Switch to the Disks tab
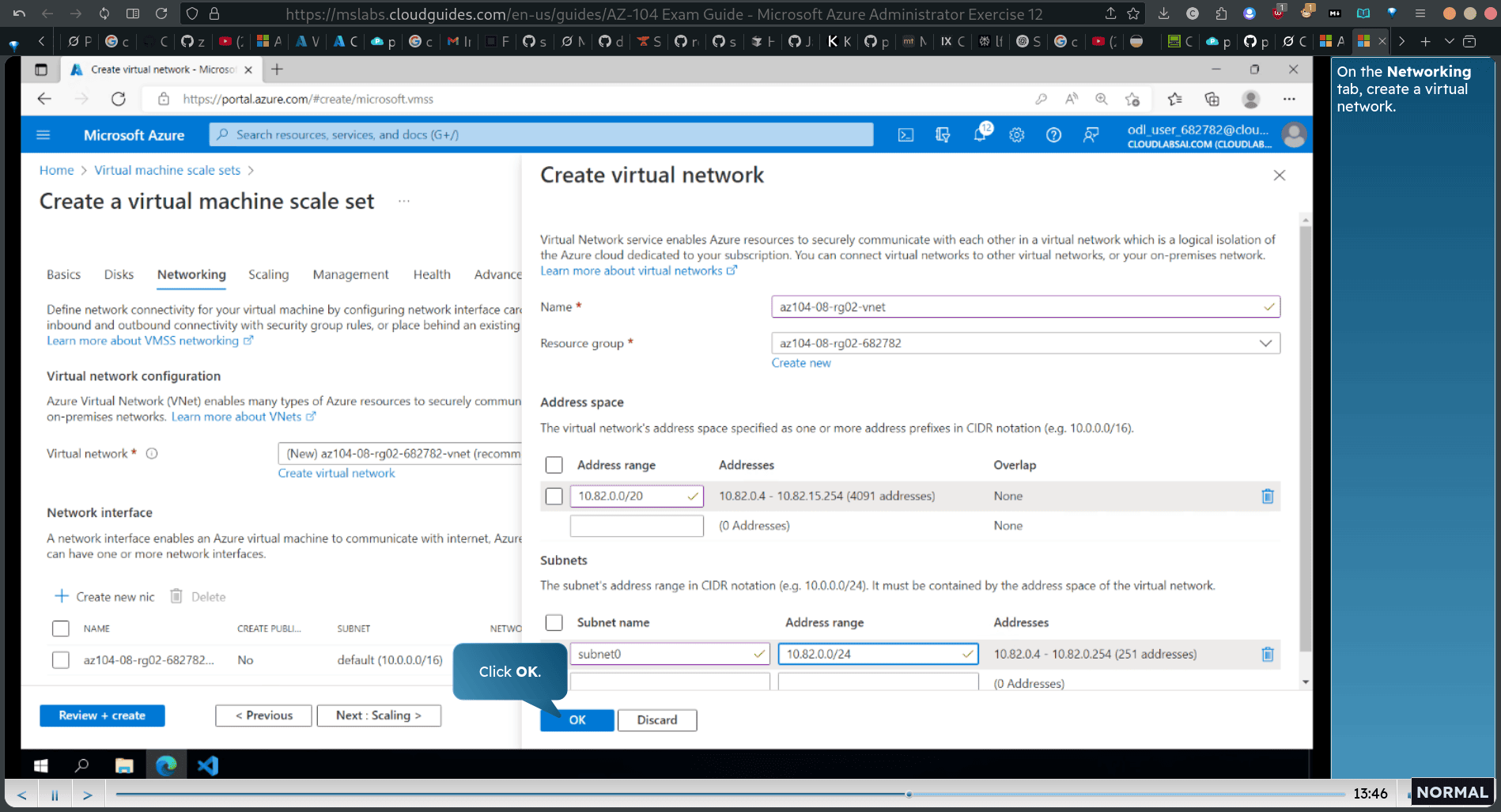 coord(119,274)
